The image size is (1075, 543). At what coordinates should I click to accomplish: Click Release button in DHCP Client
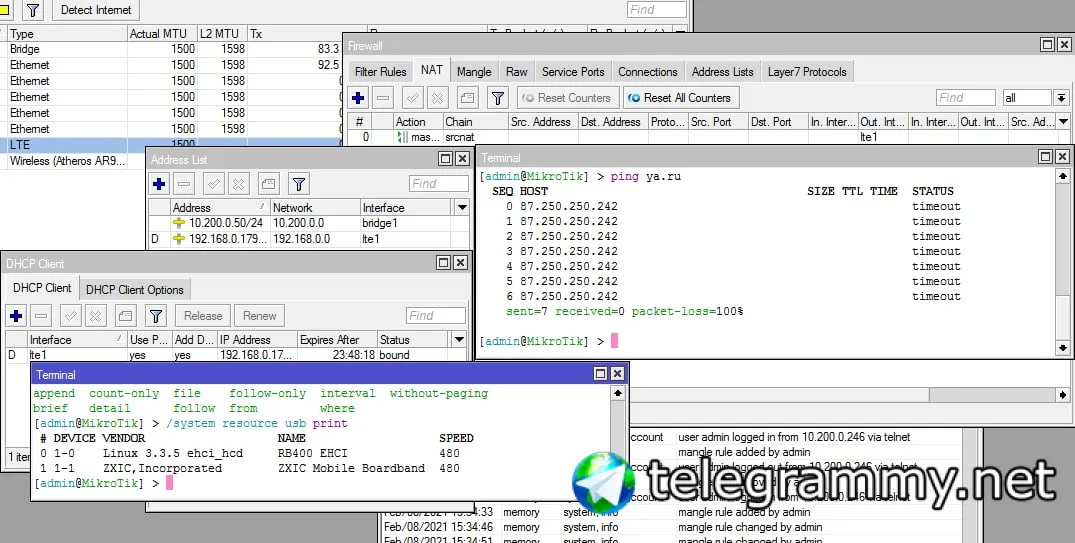(203, 316)
